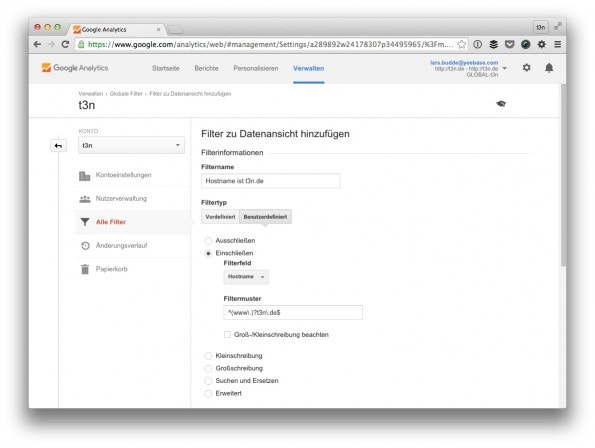This screenshot has height=448, width=595.
Task: Select the Ausschließen radio option
Action: click(x=208, y=241)
